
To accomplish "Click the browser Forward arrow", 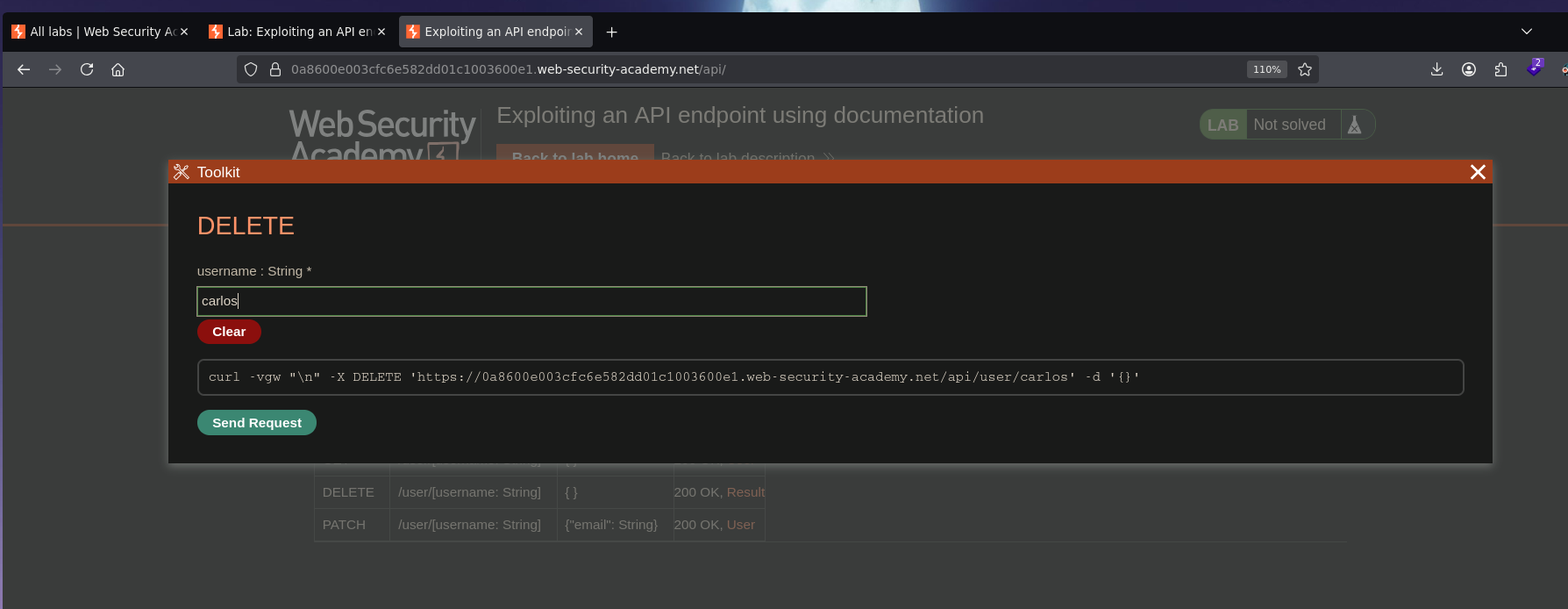I will [x=55, y=69].
